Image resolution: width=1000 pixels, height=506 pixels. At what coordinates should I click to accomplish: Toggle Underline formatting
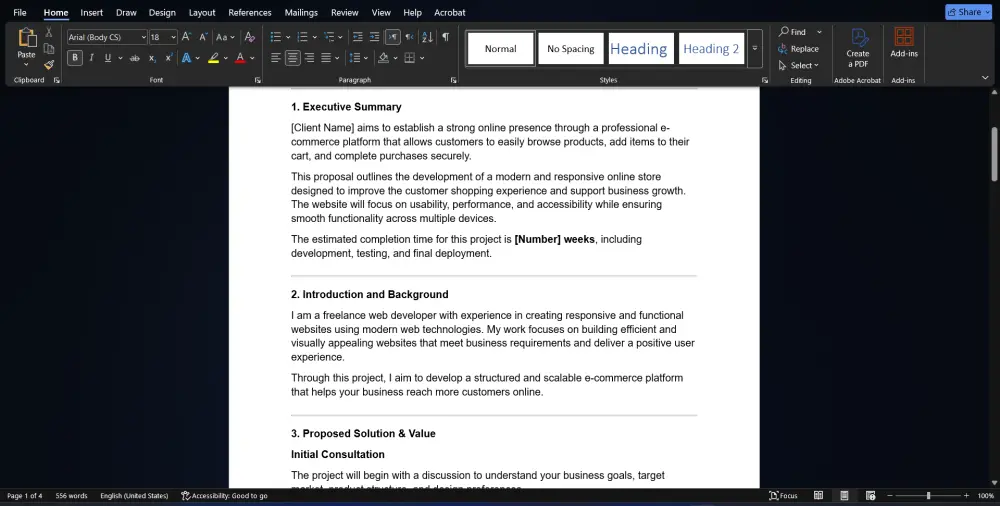tap(108, 58)
